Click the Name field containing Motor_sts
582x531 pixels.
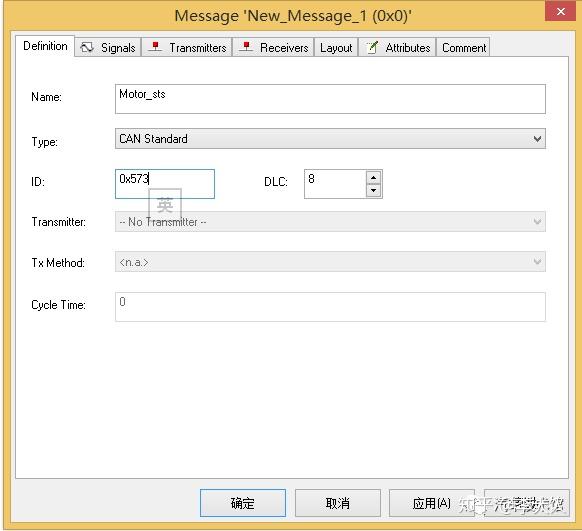(x=330, y=99)
